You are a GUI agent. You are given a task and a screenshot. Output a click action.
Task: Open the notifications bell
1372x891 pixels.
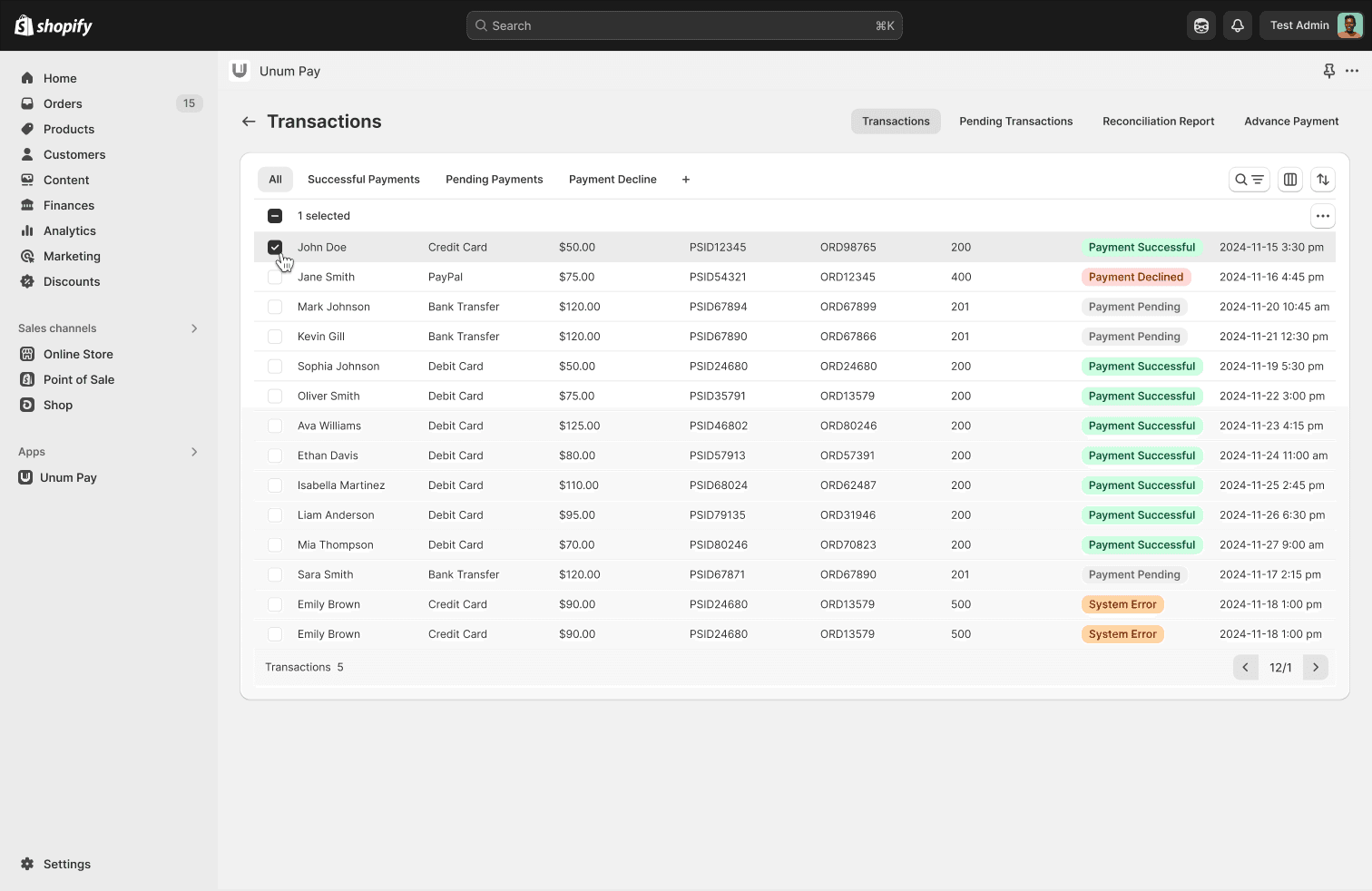(1237, 25)
